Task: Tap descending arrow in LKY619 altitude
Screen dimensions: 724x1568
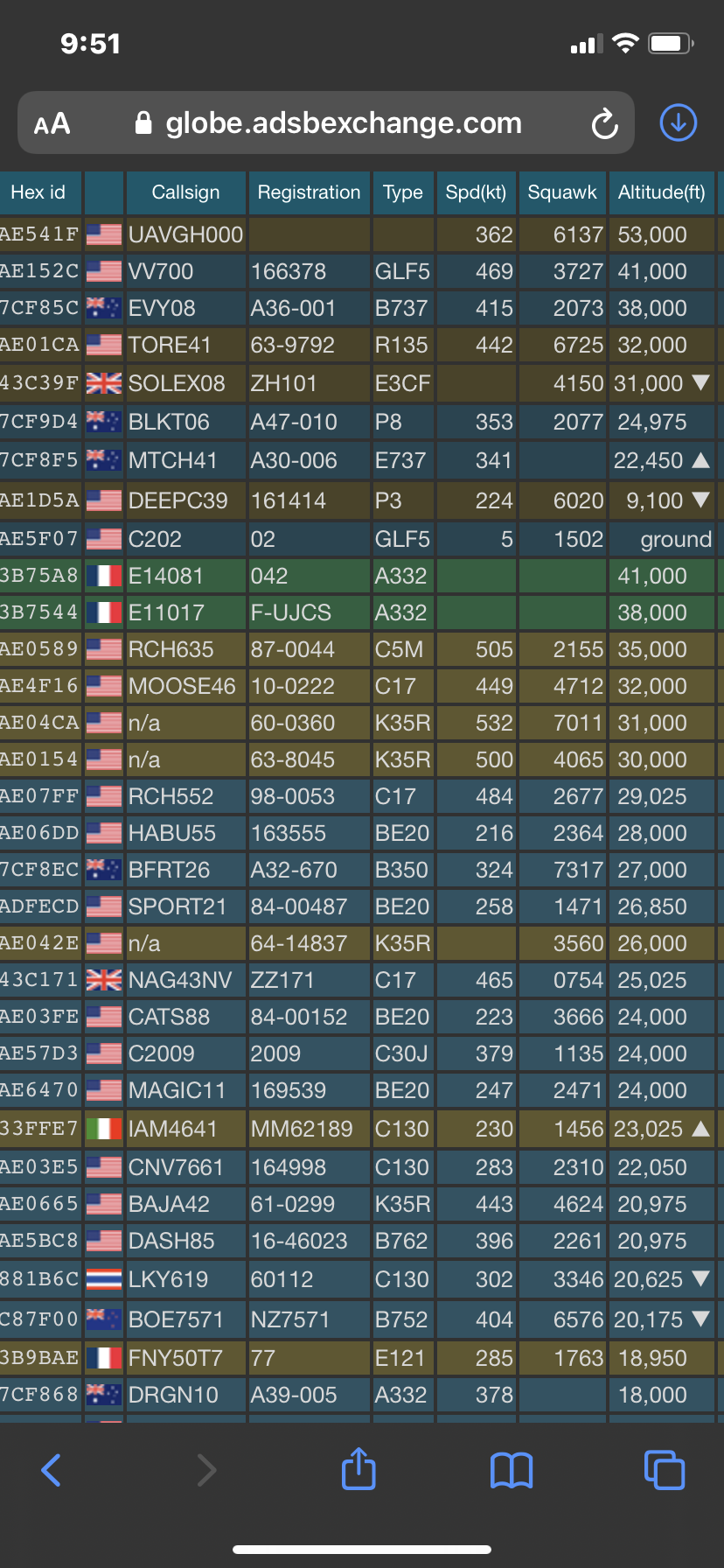Action: point(700,1279)
